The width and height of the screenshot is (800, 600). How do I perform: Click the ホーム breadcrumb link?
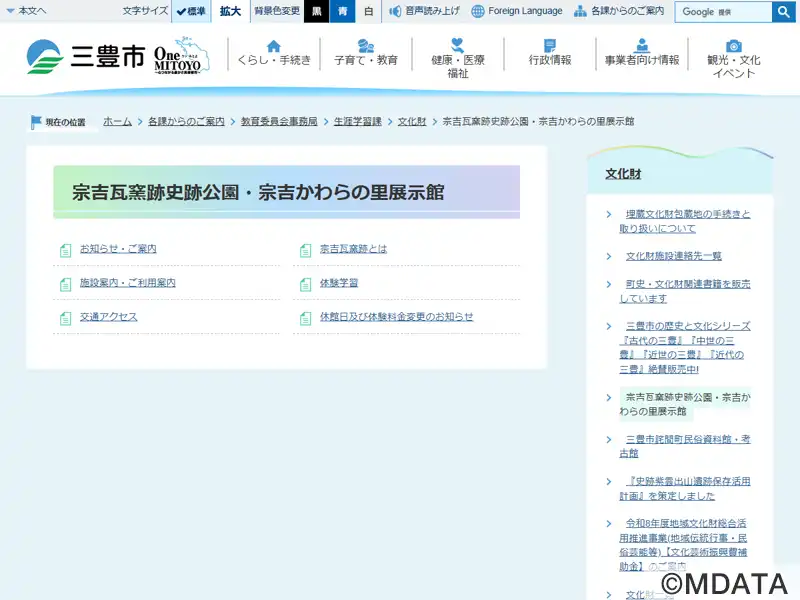117,121
